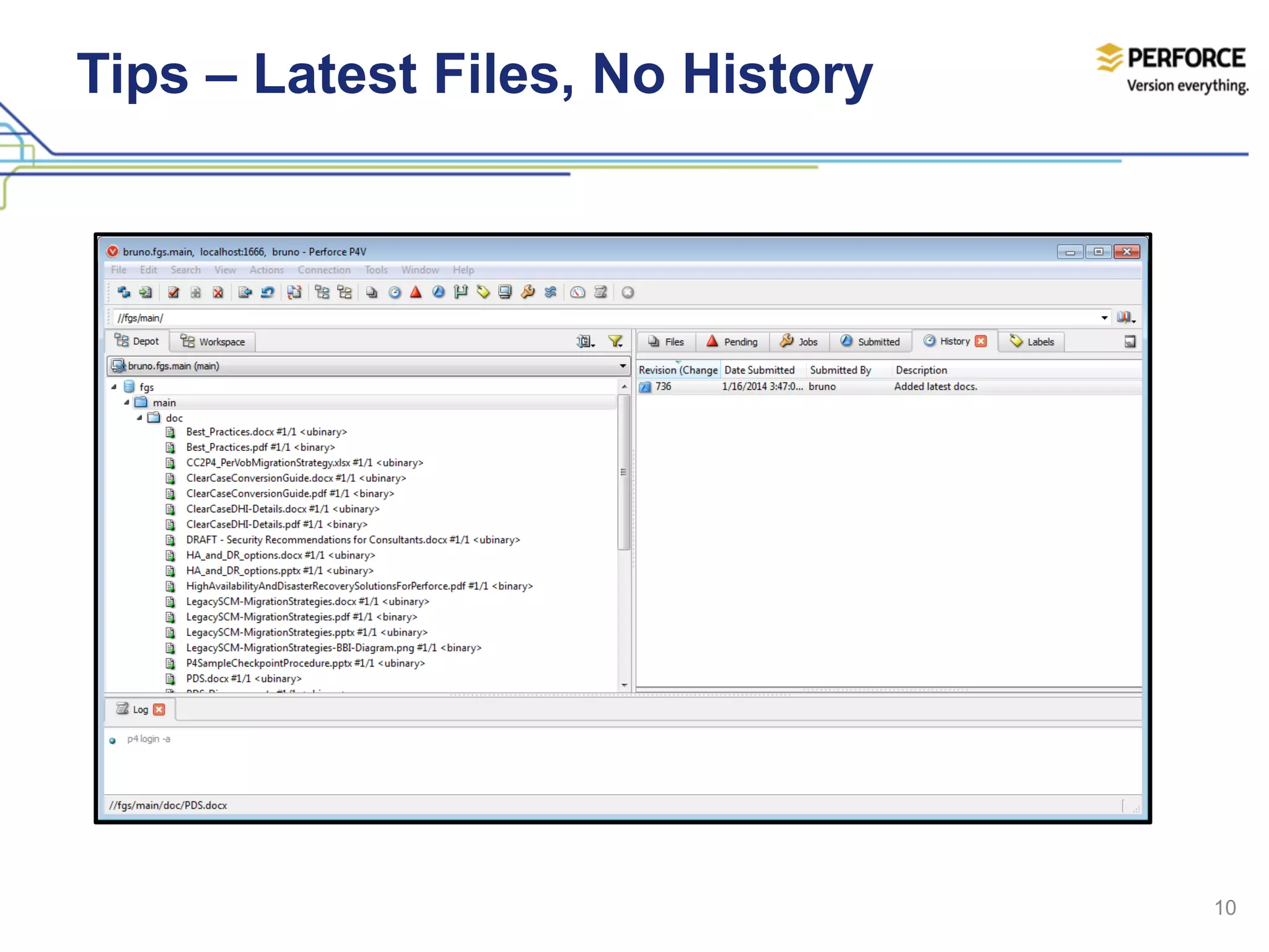Click the Check Out toolbar icon
1269x952 pixels.
[173, 292]
